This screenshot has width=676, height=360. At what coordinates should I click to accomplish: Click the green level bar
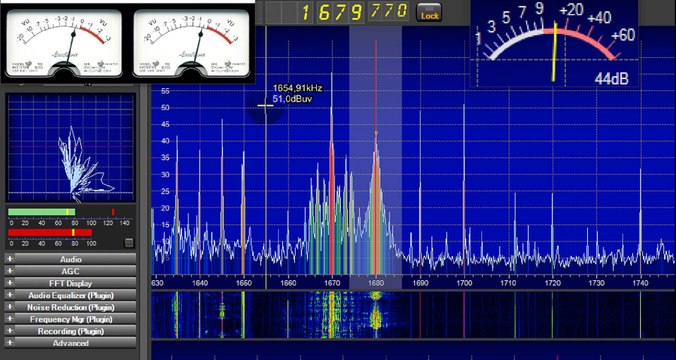(x=41, y=212)
